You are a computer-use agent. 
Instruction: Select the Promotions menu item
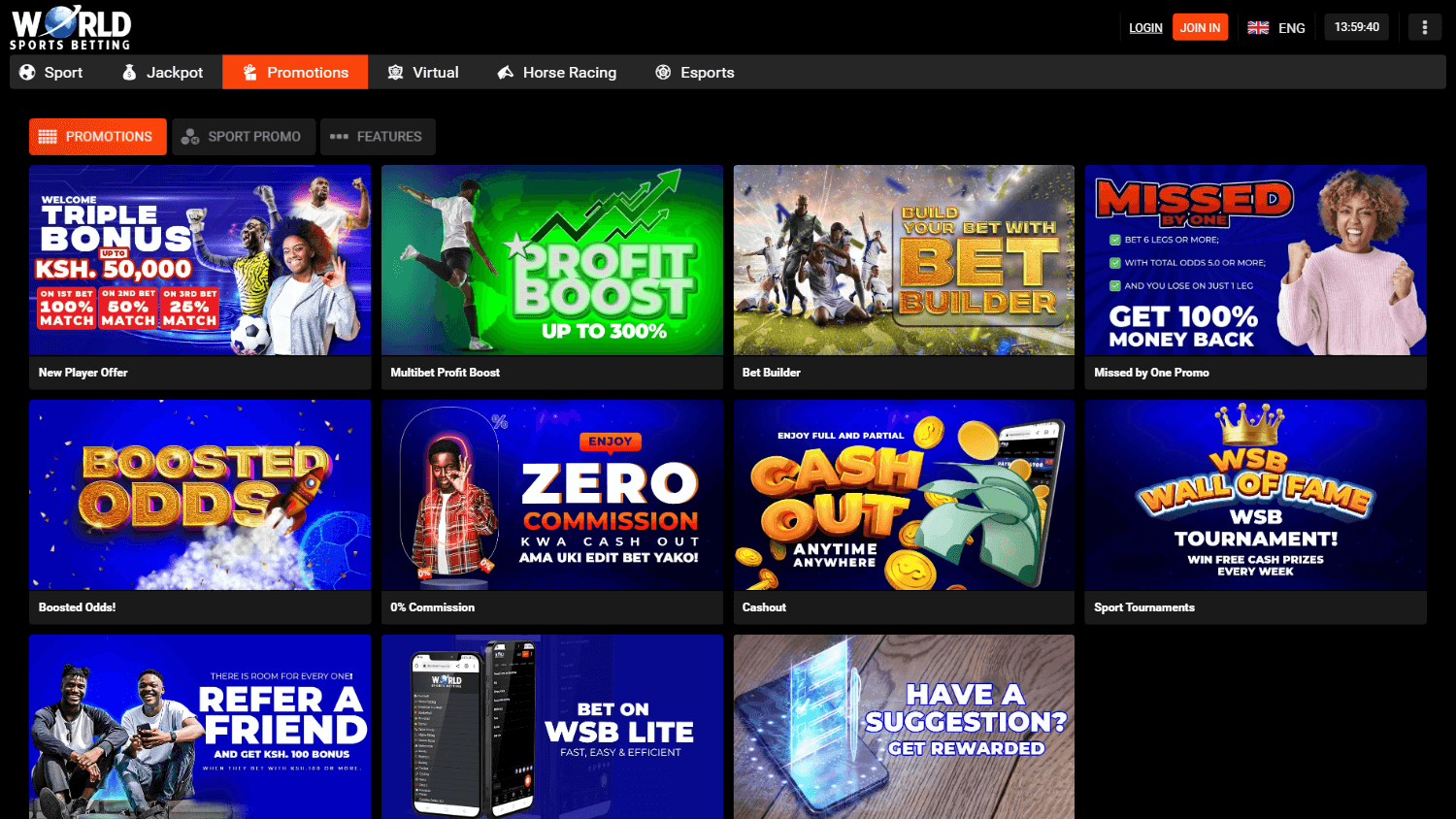tap(295, 72)
